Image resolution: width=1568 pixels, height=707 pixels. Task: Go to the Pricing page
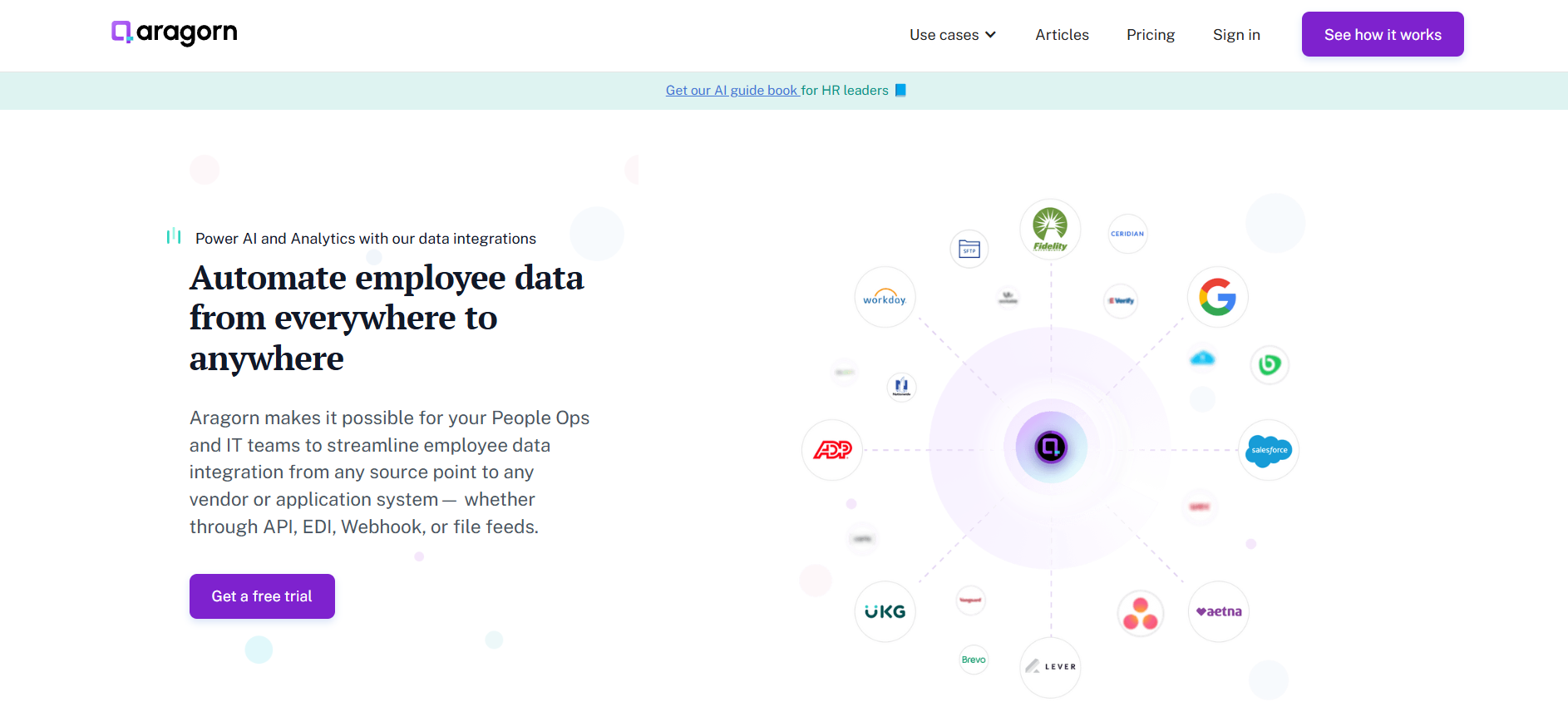click(x=1151, y=35)
